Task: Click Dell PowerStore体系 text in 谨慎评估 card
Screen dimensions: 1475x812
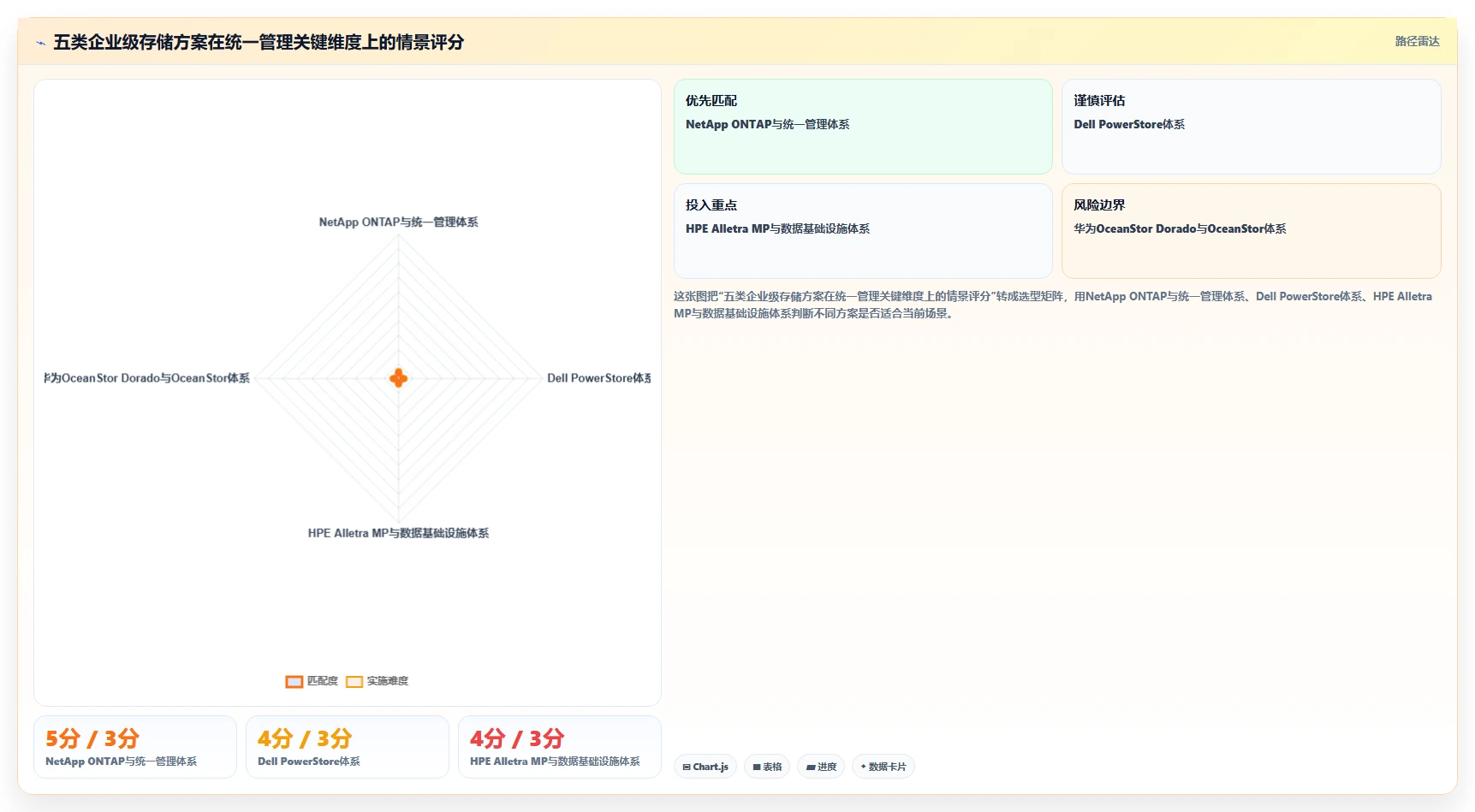Action: pos(1129,125)
